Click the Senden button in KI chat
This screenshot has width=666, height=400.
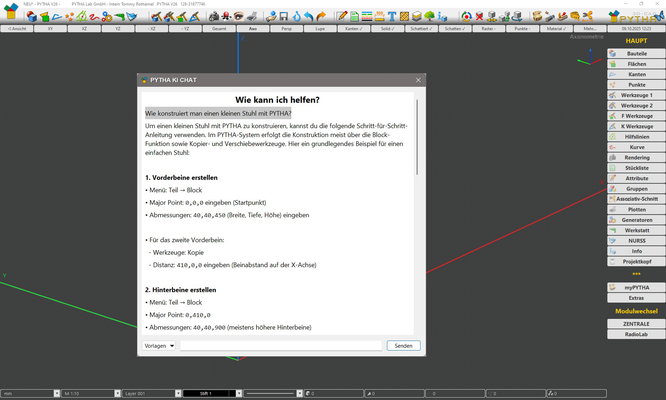click(404, 346)
